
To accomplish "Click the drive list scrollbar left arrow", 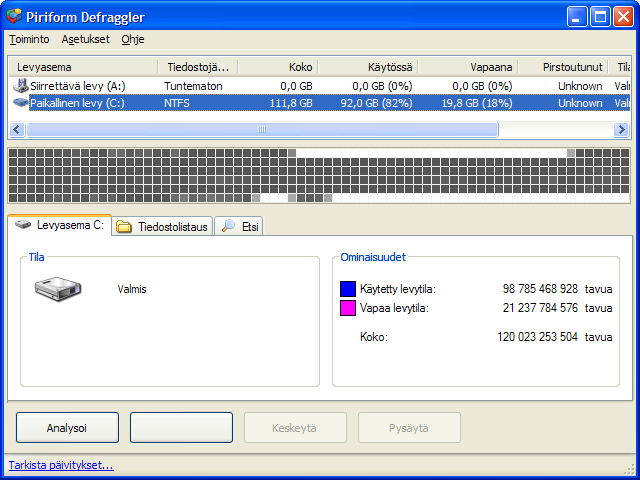I will pyautogui.click(x=16, y=129).
